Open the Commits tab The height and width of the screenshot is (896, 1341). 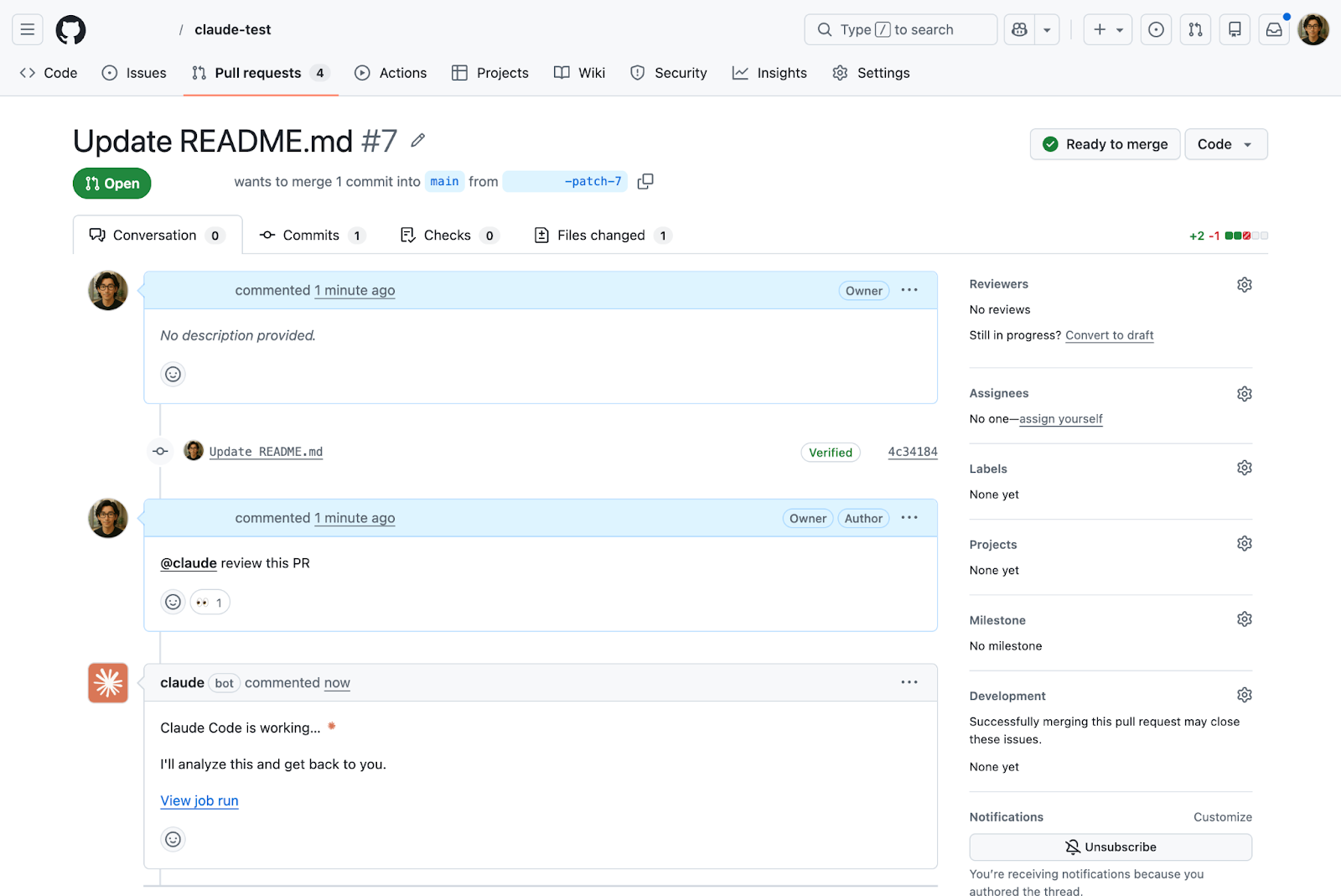point(312,235)
